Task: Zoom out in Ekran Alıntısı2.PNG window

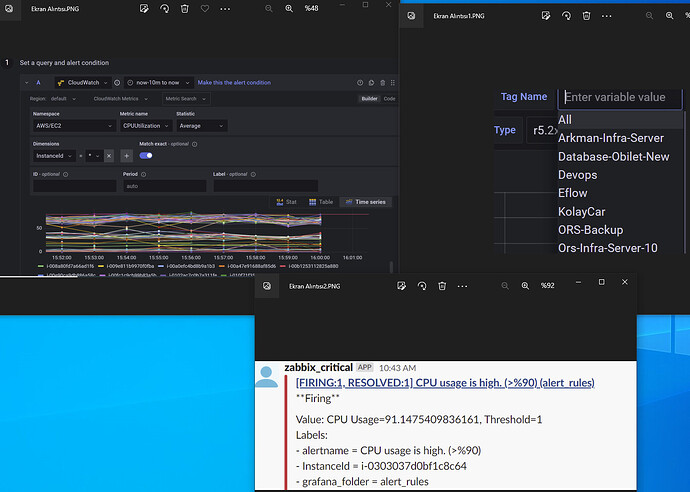Action: [505, 286]
